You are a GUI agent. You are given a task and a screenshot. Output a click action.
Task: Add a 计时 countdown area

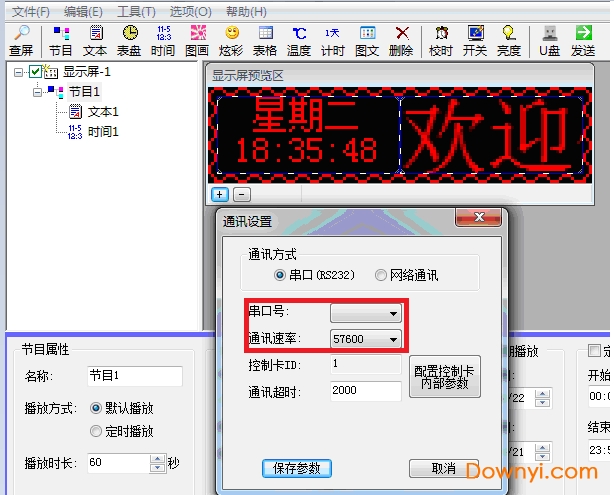[333, 41]
